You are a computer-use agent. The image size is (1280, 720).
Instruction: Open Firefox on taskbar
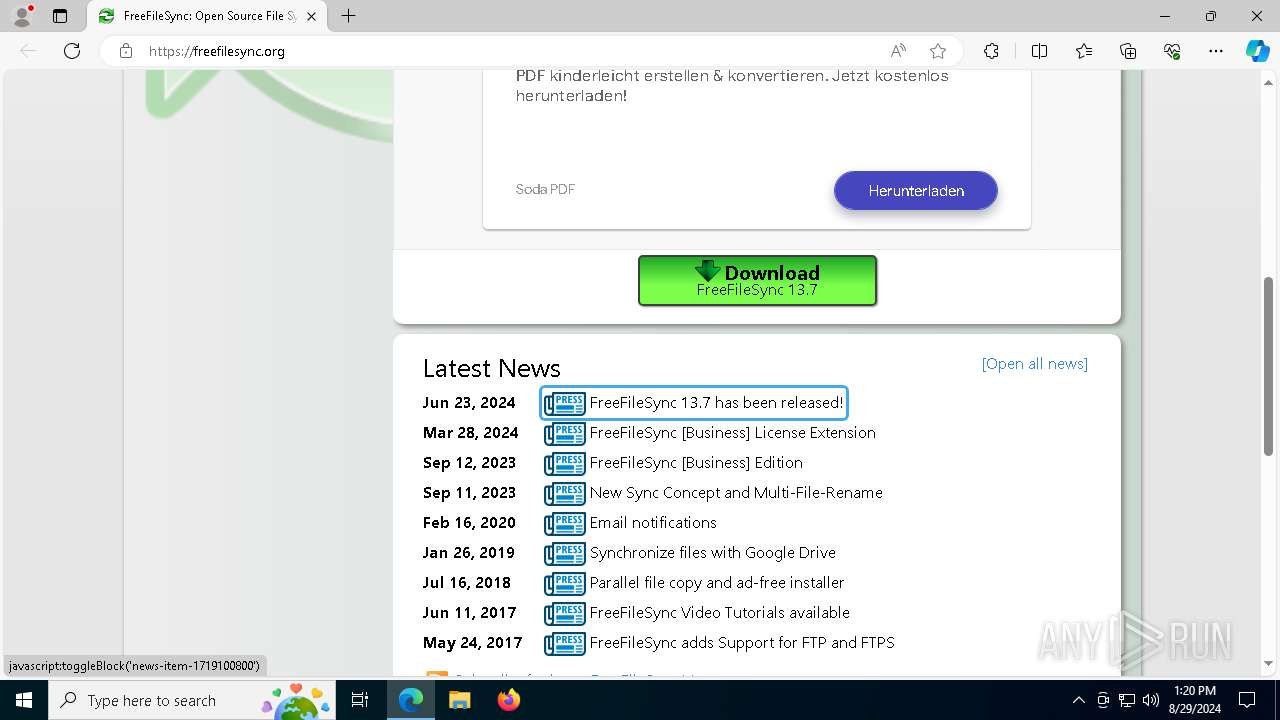coord(508,700)
